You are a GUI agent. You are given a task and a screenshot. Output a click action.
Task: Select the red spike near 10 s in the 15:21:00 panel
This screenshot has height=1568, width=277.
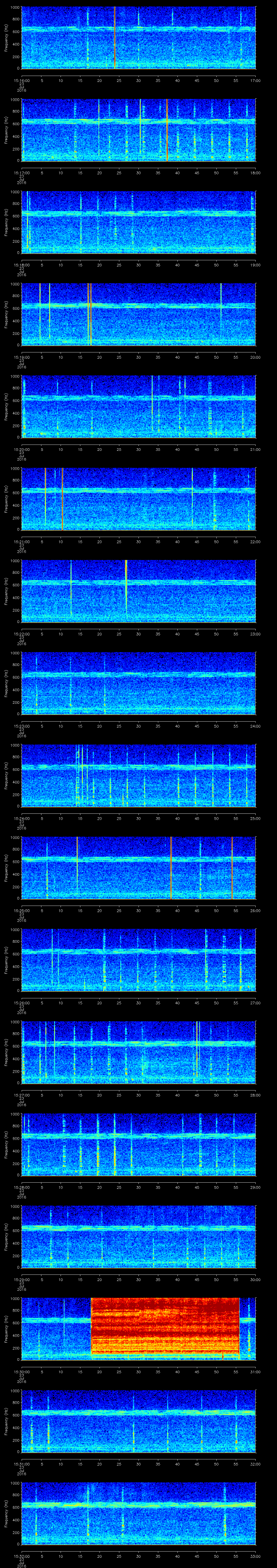point(62,499)
